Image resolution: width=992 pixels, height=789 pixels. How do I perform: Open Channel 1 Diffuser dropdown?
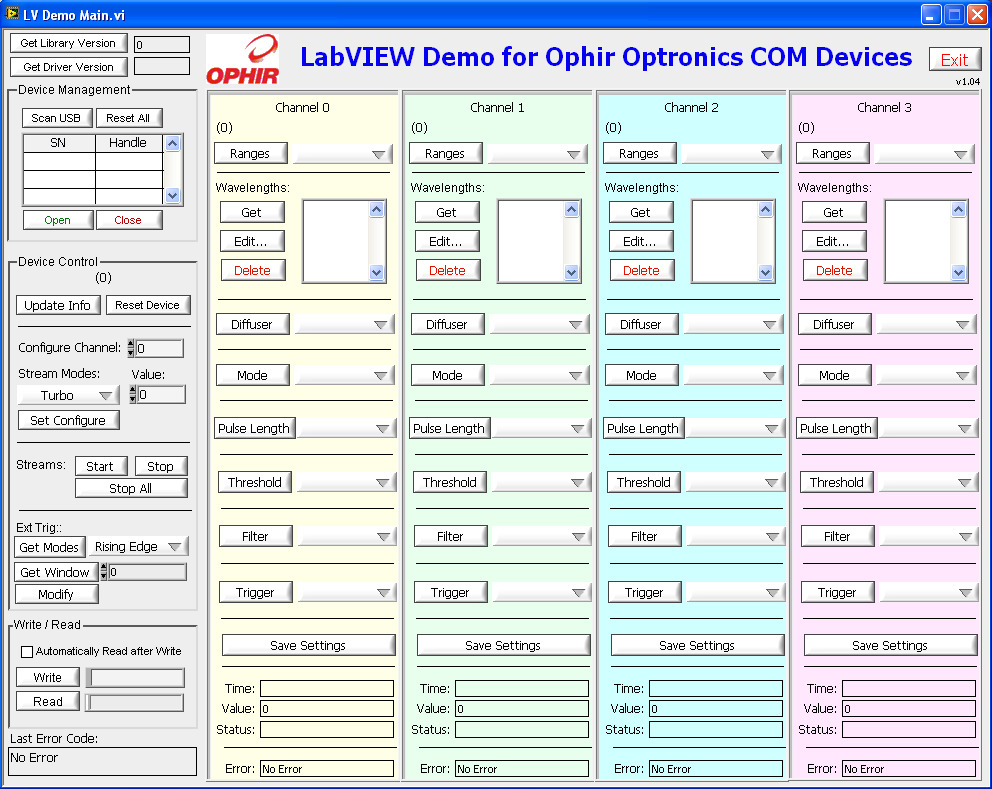540,325
